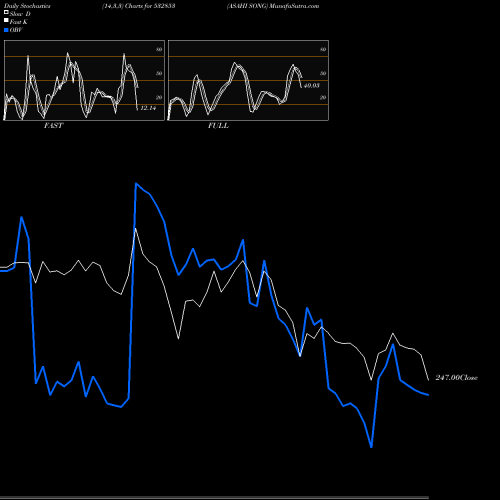Image resolution: width=500 pixels, height=500 pixels.
Task: Click the 50 axis label in FULL chart
Action: point(323,73)
